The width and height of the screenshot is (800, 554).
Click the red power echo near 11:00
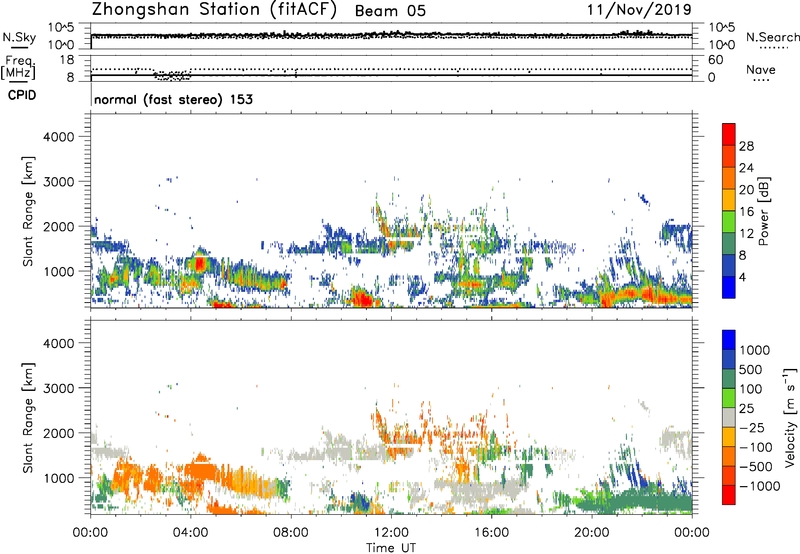point(363,297)
